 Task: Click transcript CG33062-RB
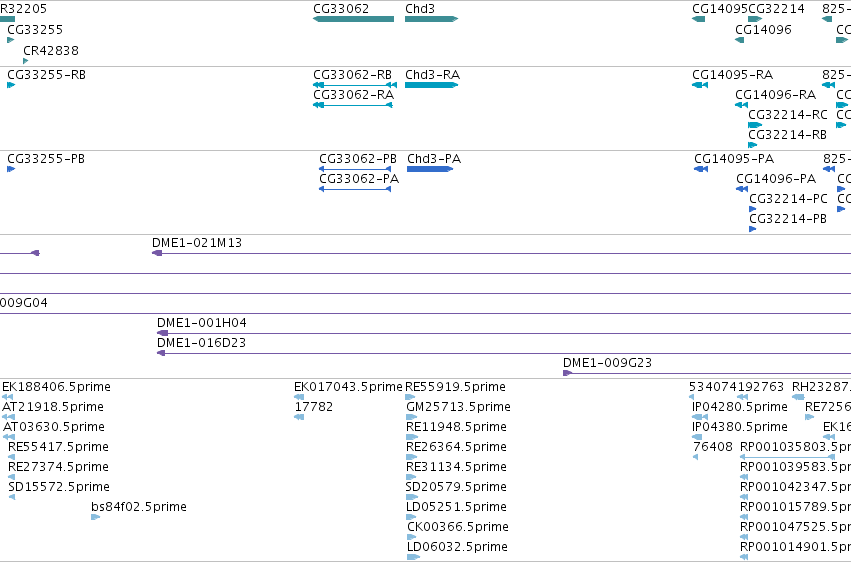coord(355,85)
